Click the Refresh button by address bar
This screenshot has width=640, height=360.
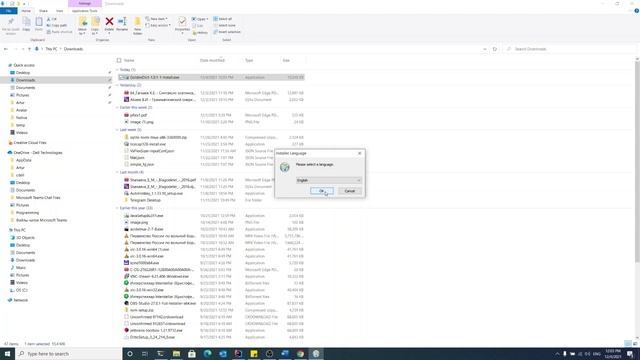coord(495,49)
